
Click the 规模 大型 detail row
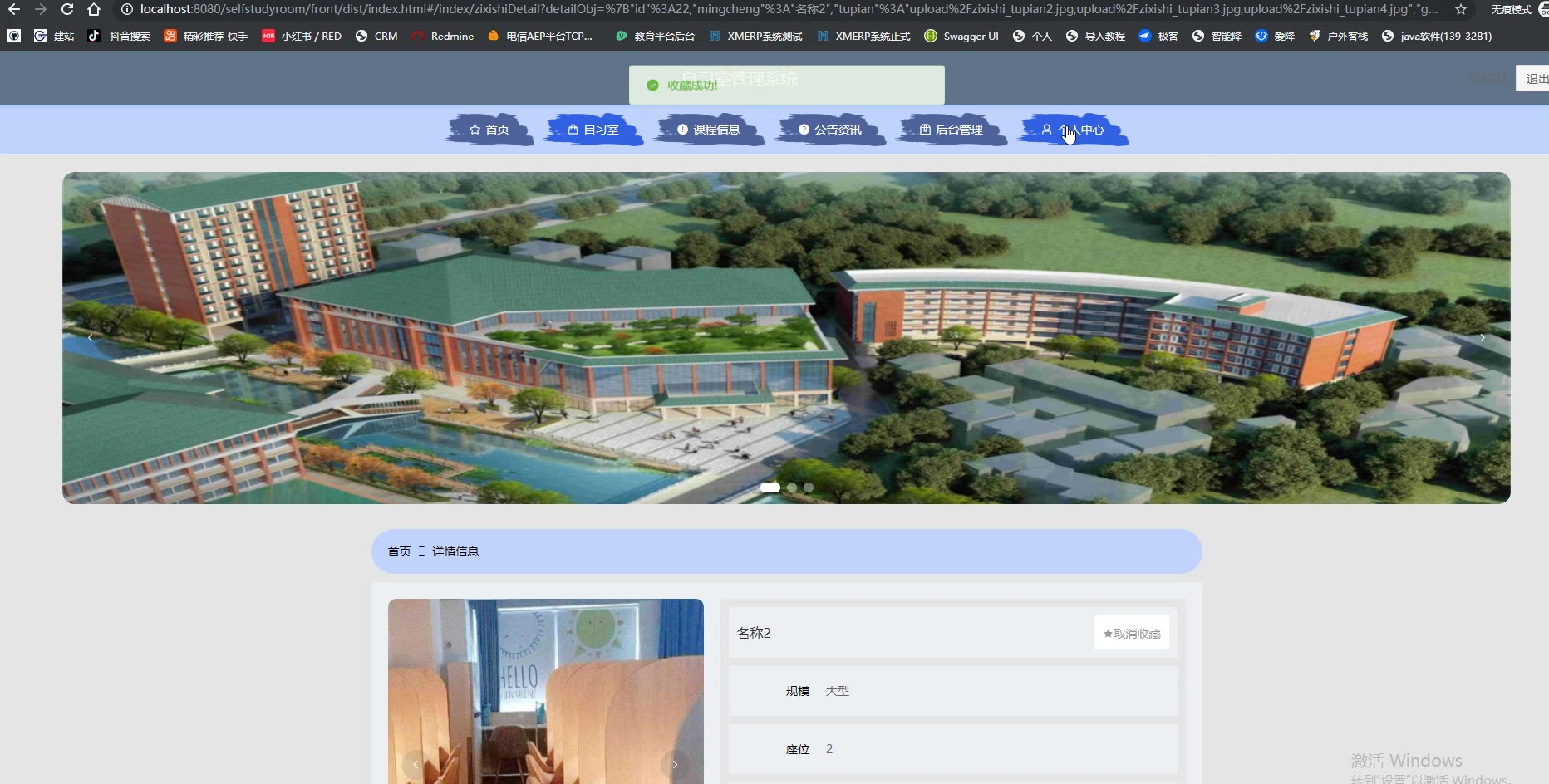click(x=953, y=691)
